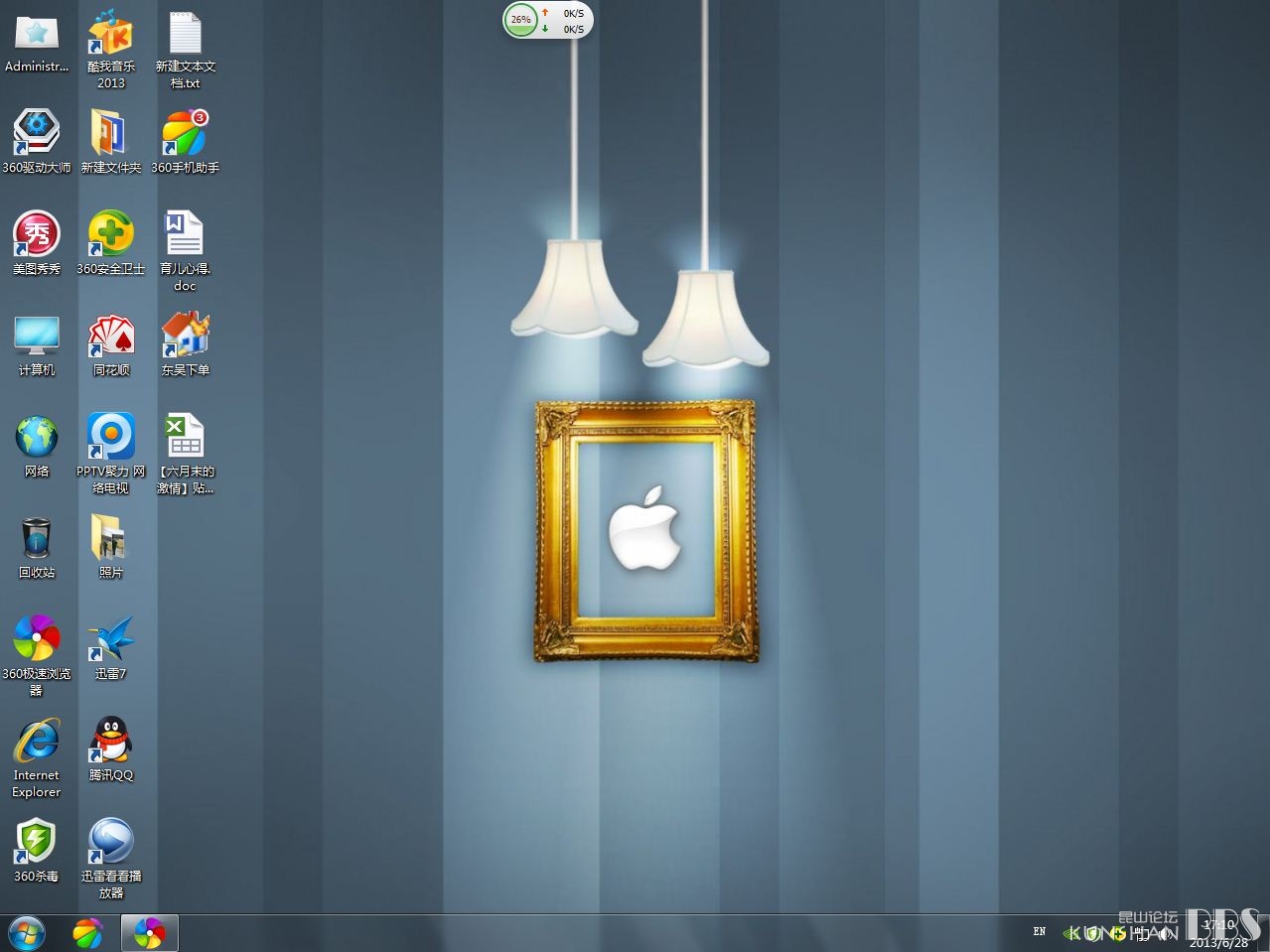Image resolution: width=1270 pixels, height=952 pixels.
Task: Select the PPTV聚力 网络电视 shortcut
Action: [111, 454]
